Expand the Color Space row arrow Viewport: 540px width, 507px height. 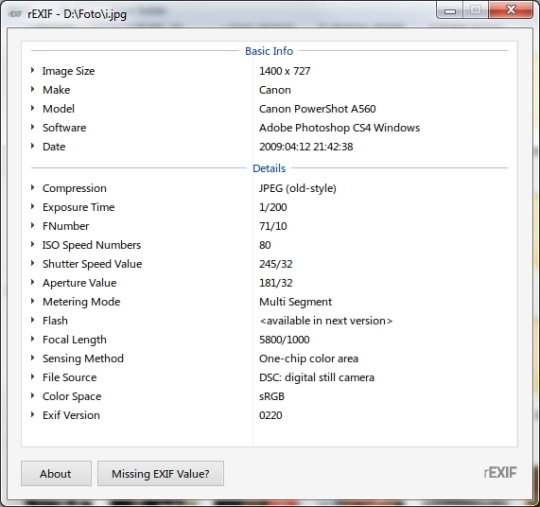(32, 396)
